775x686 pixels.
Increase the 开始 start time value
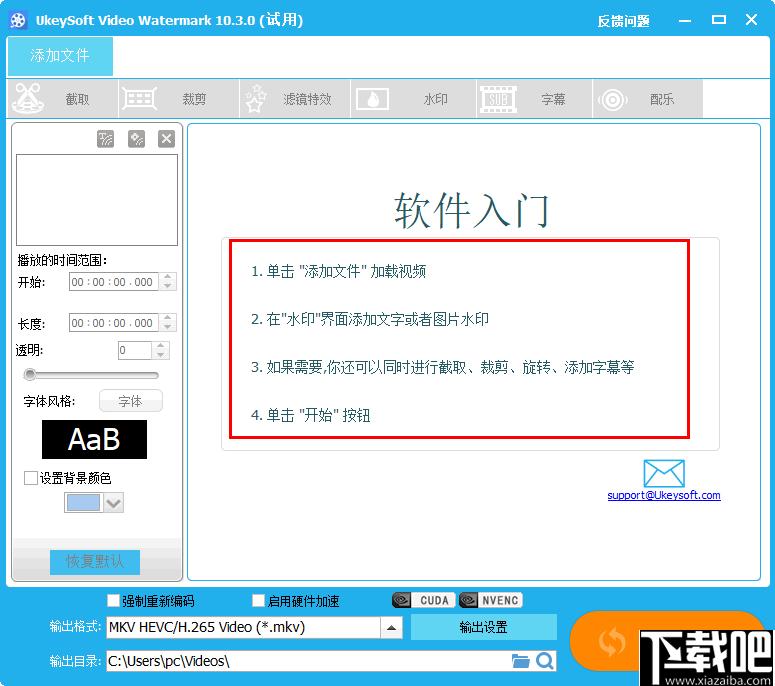pos(168,277)
